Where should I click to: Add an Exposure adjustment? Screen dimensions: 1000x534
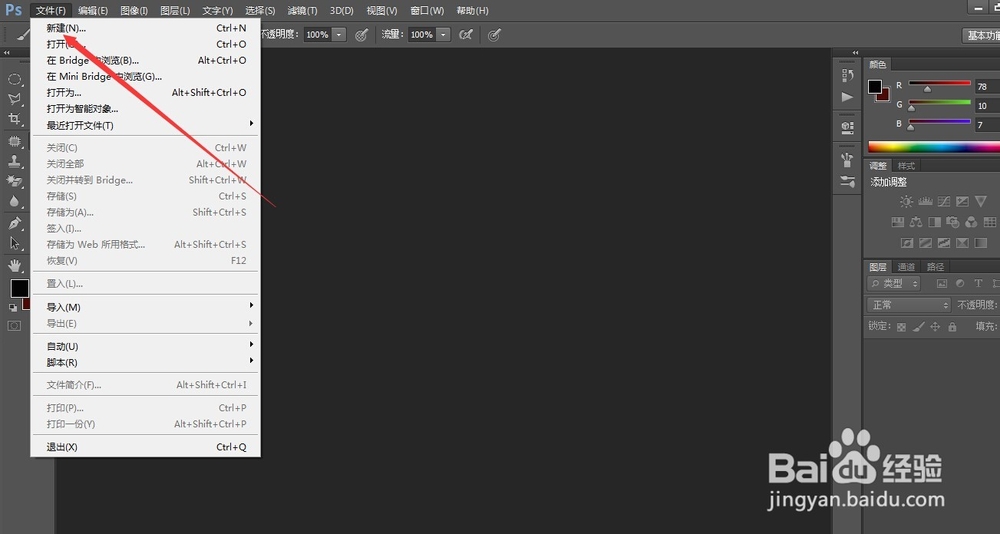point(962,202)
